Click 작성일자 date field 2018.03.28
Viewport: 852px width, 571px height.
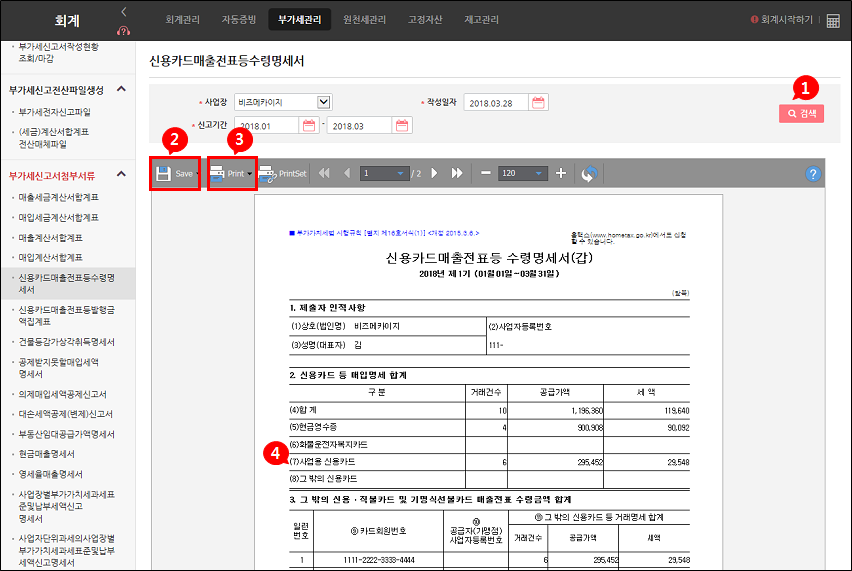point(495,102)
